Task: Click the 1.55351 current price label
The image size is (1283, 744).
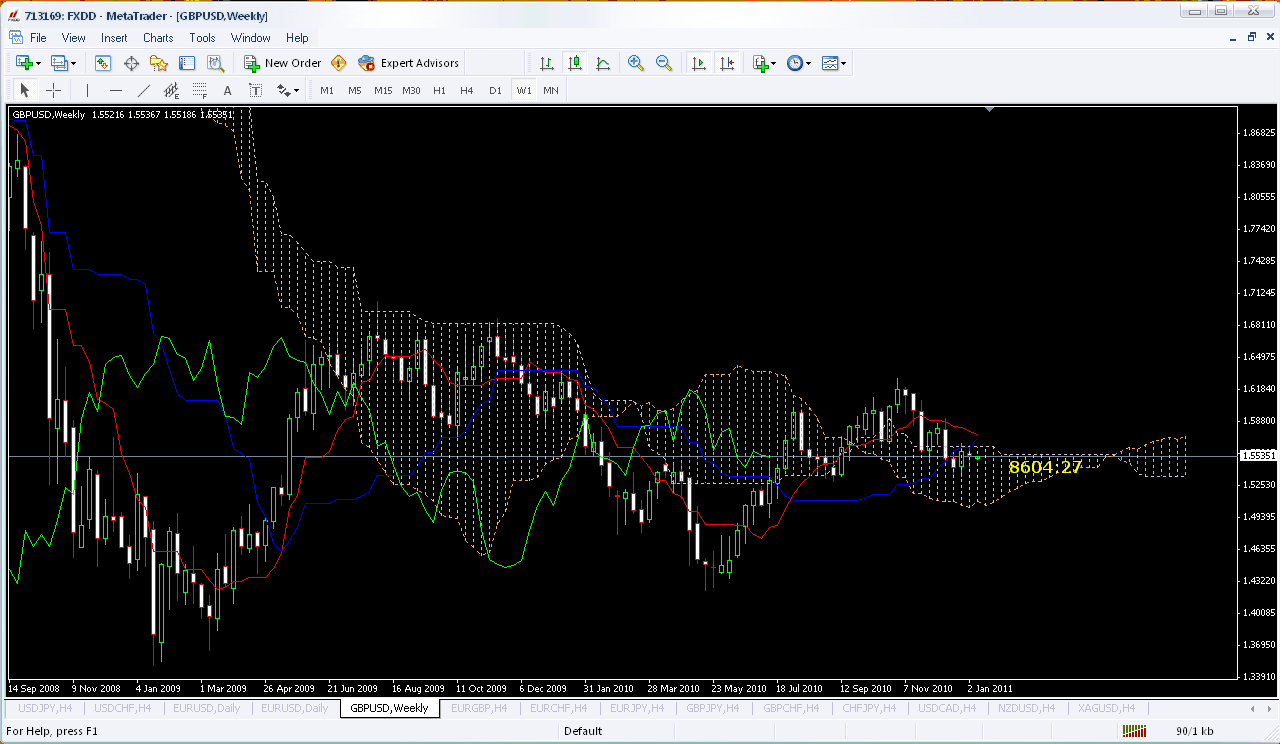Action: pyautogui.click(x=1258, y=456)
